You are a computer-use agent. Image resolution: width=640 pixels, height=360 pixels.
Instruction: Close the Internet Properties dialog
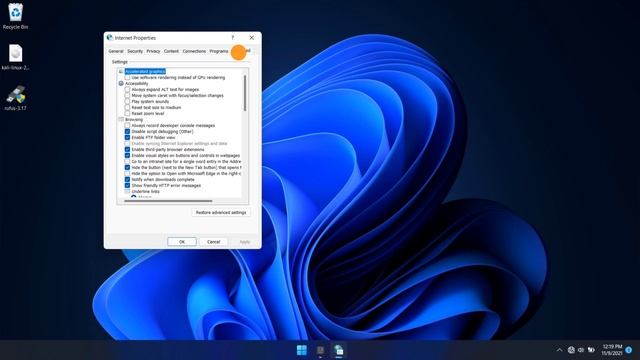[251, 38]
